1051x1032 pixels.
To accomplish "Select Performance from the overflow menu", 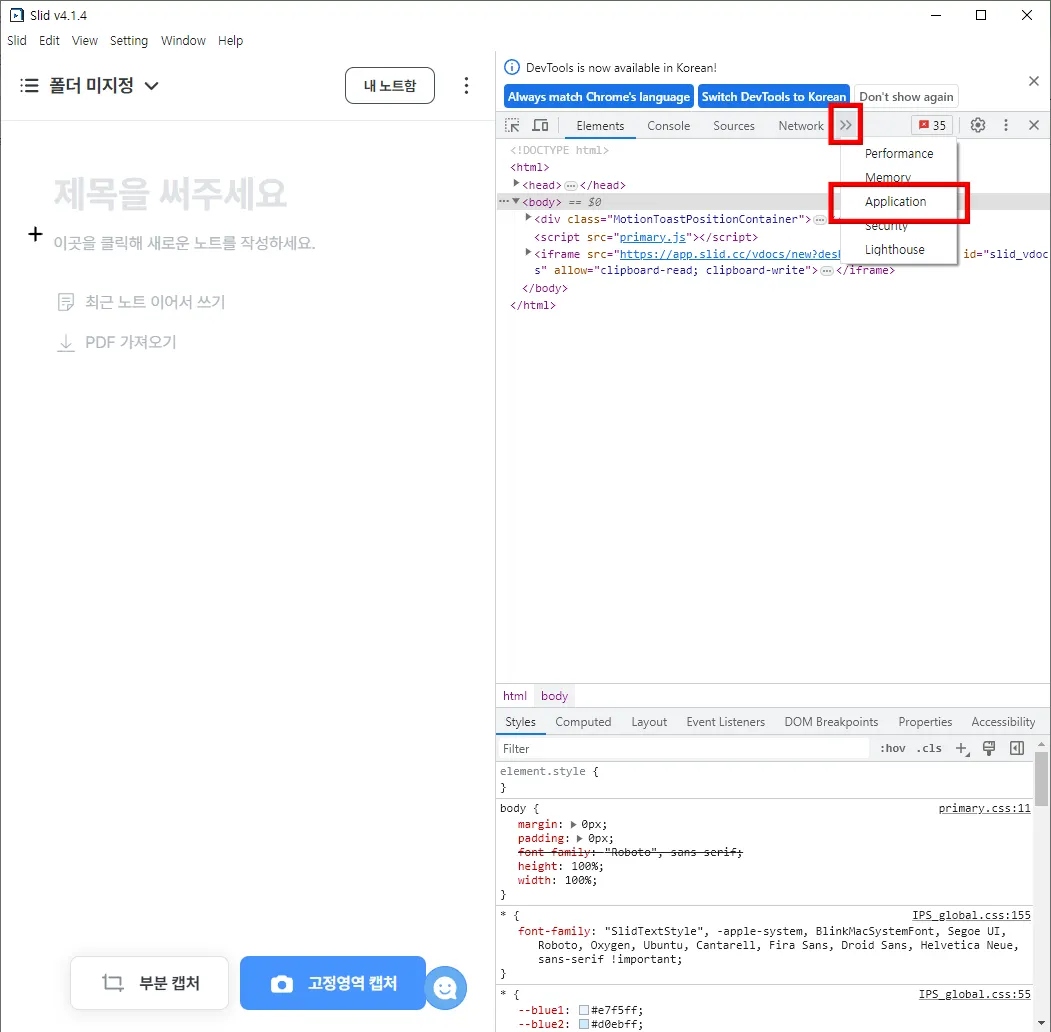I will (x=898, y=153).
